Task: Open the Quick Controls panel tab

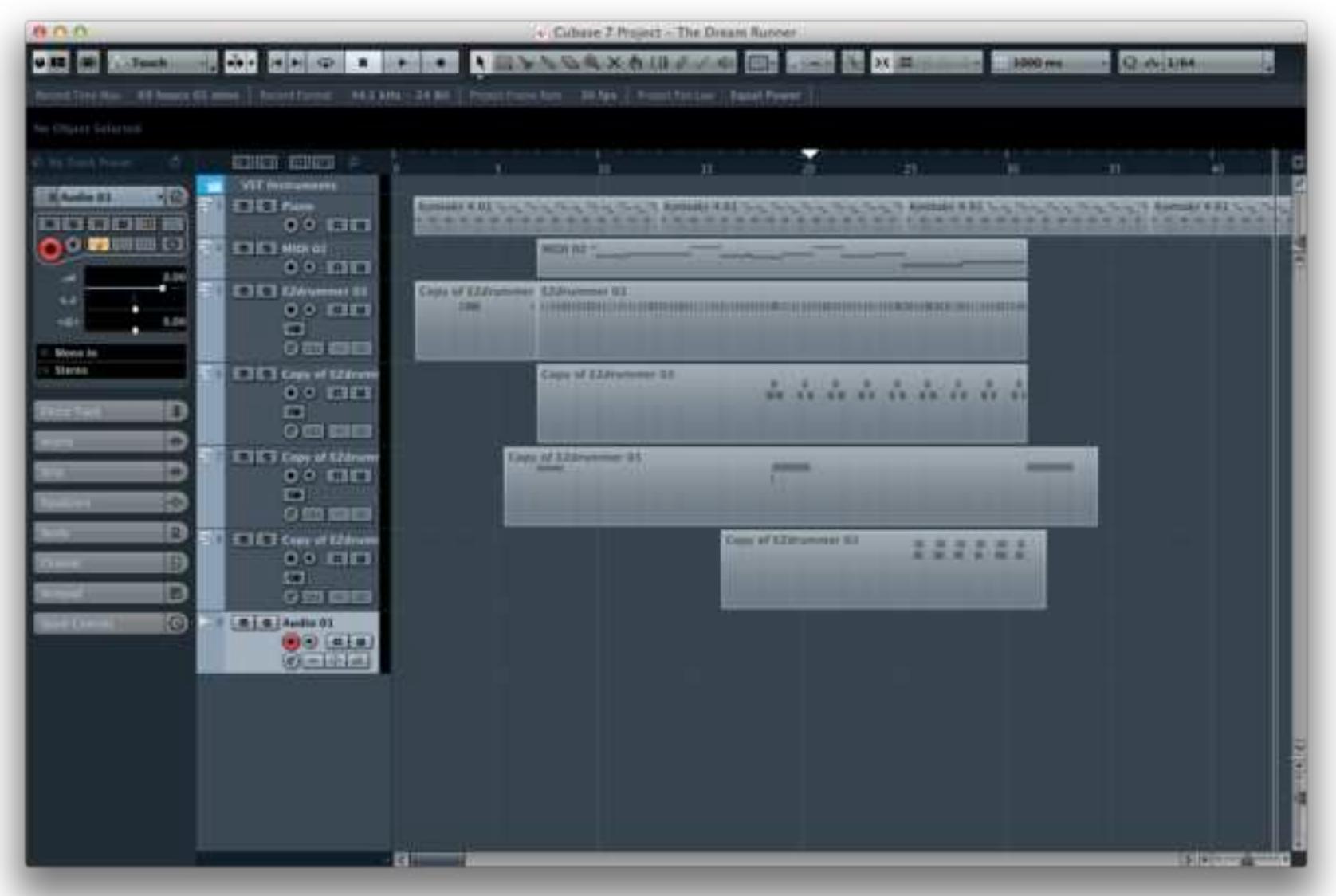Action: [104, 622]
